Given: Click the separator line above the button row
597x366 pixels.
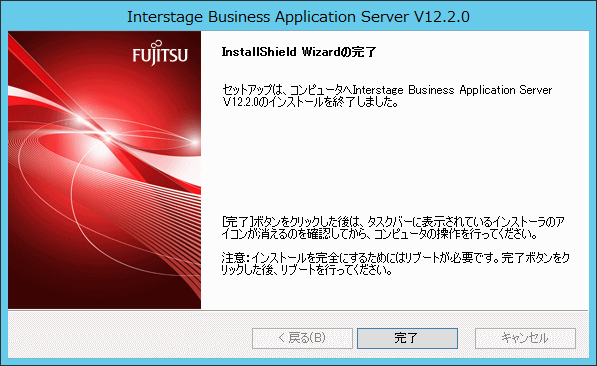Looking at the screenshot, I should 298,310.
